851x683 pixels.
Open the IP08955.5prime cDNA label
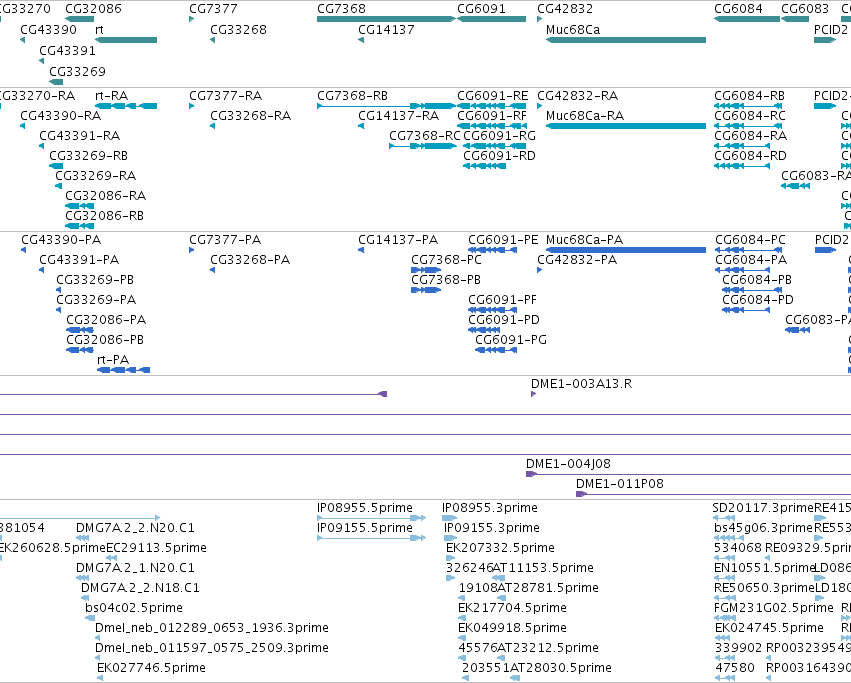[x=365, y=508]
